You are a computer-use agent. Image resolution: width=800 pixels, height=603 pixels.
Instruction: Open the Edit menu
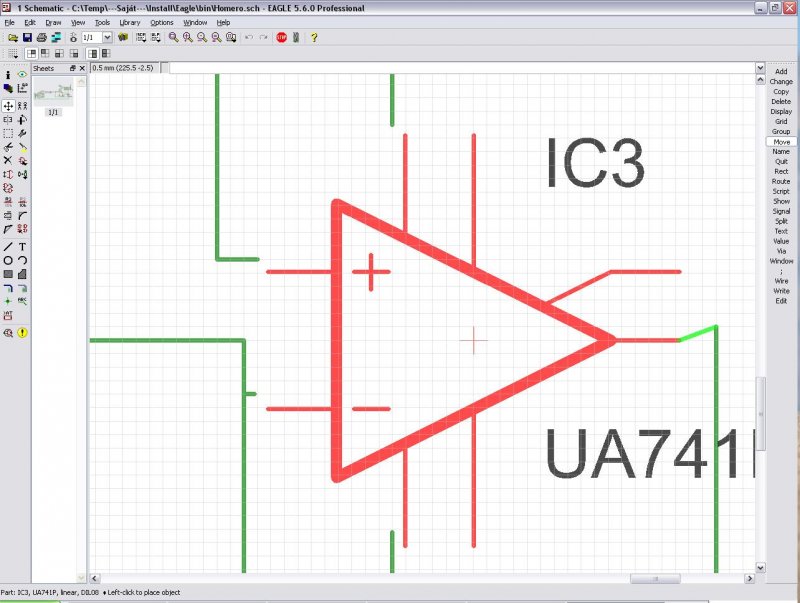tap(30, 22)
